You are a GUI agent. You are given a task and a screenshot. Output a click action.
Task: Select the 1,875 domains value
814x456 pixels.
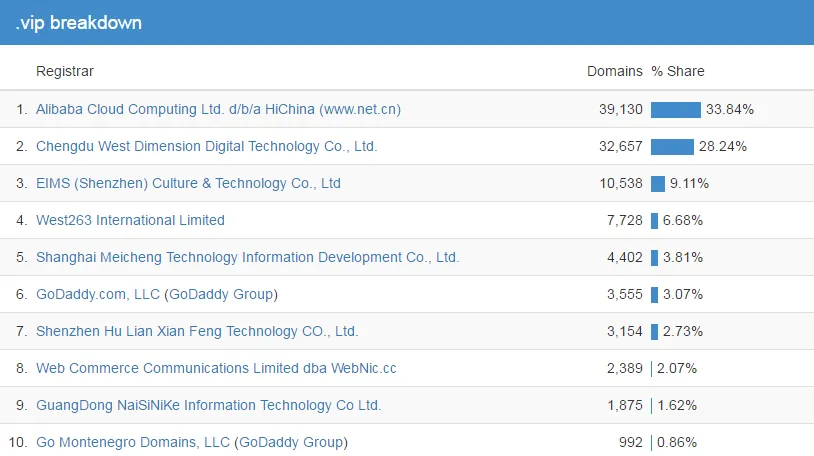click(625, 405)
